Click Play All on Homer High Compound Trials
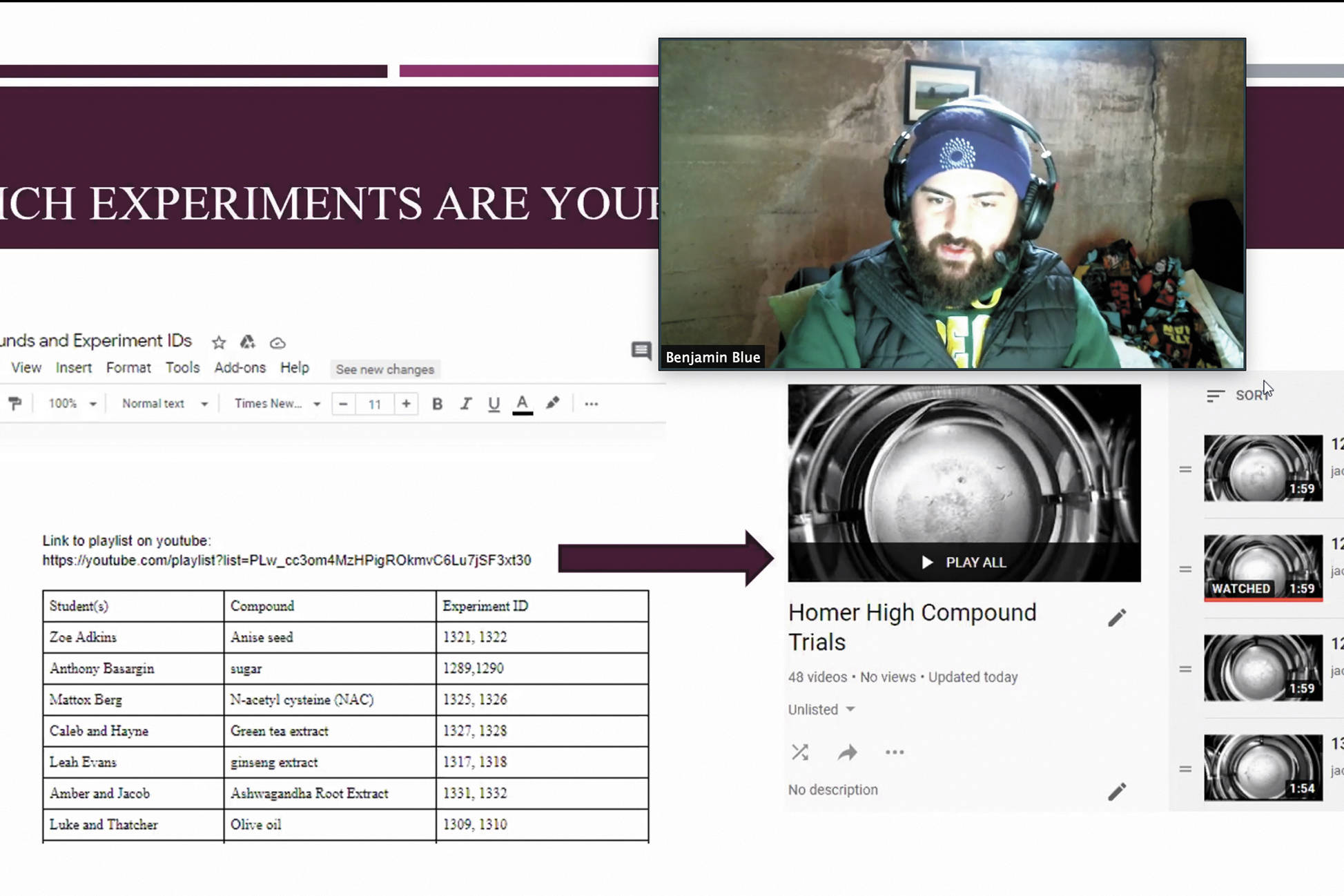This screenshot has height=896, width=1344. pos(963,561)
